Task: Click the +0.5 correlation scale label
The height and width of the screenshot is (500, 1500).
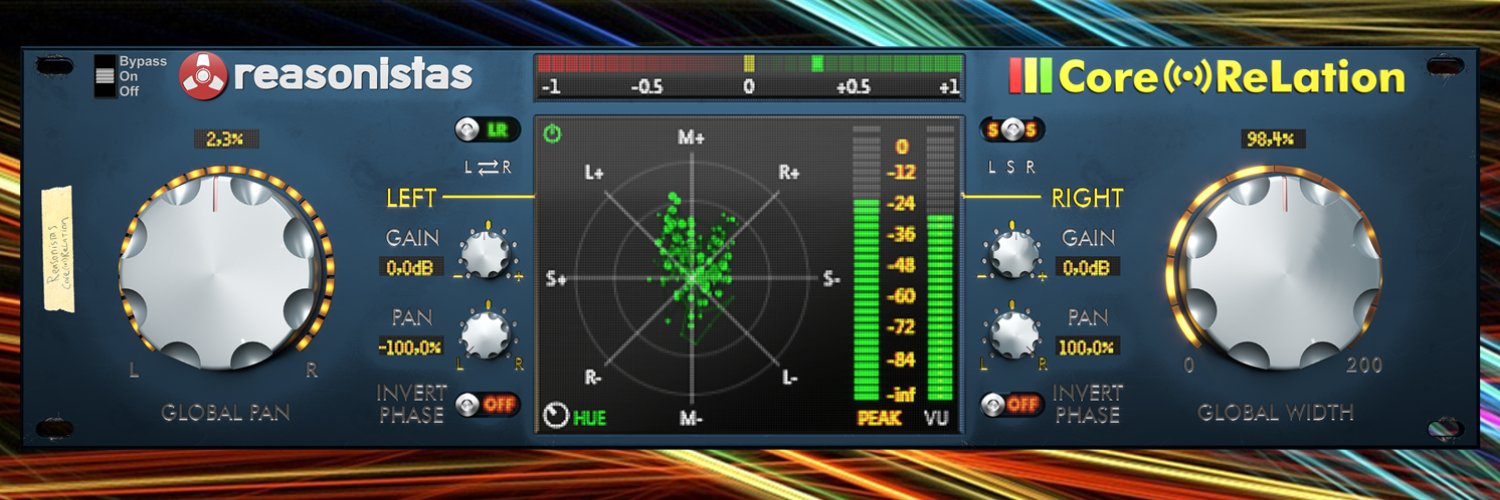Action: [x=854, y=87]
